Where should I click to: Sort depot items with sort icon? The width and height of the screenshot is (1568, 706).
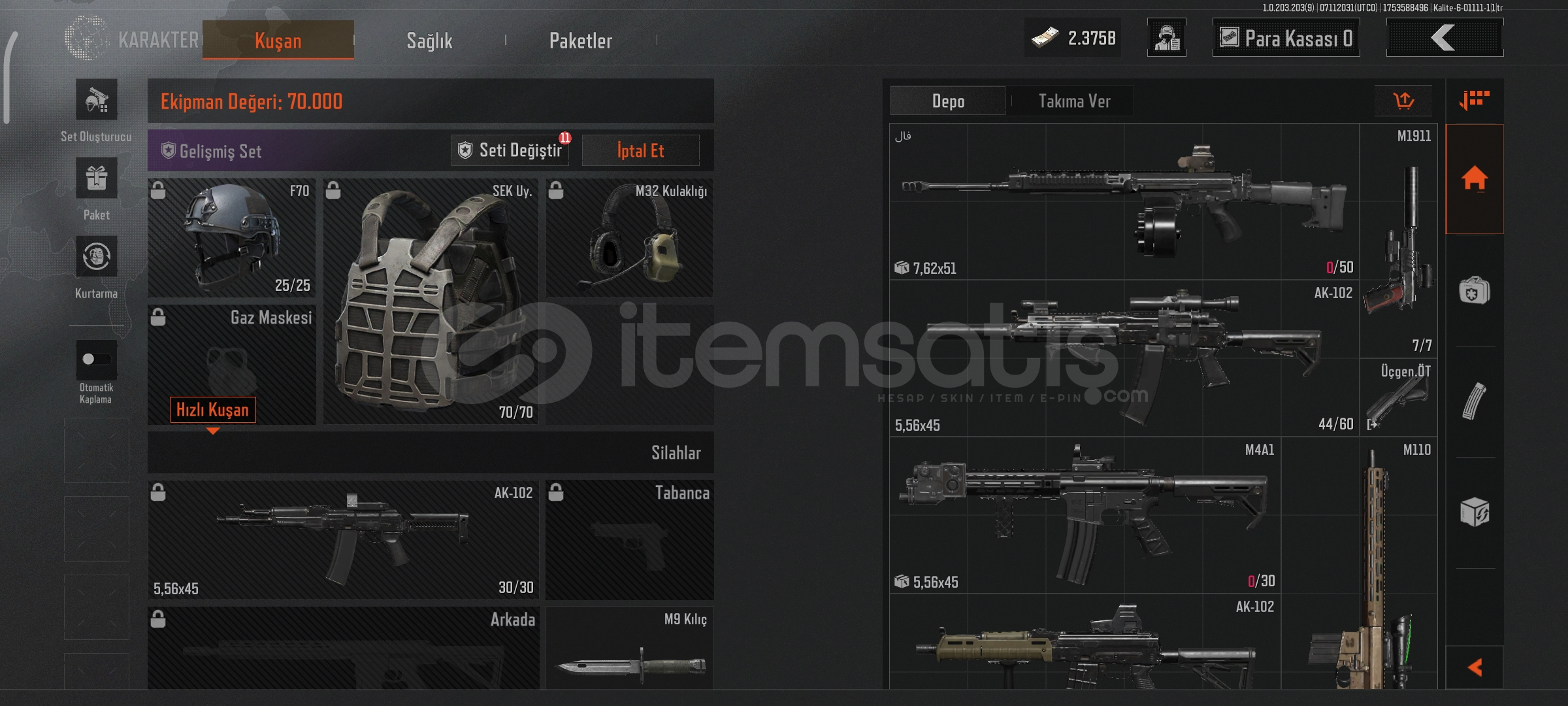(1475, 100)
